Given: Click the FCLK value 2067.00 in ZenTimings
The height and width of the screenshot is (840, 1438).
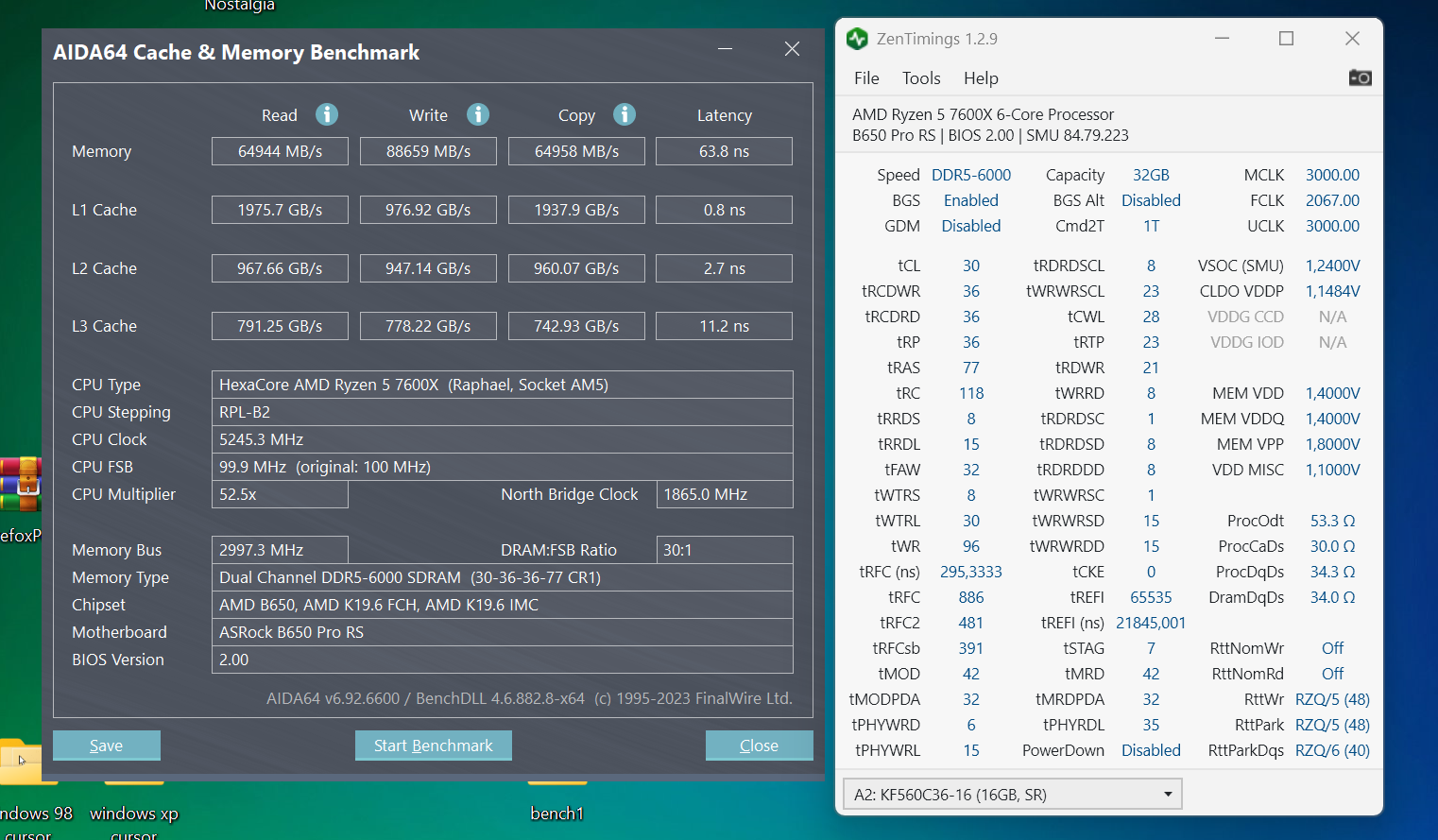Looking at the screenshot, I should click(1333, 200).
